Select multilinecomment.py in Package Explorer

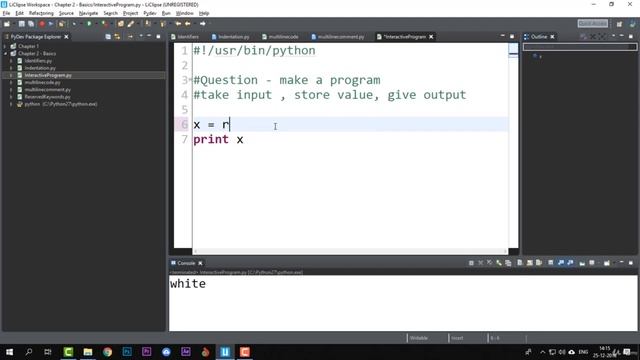47,90
